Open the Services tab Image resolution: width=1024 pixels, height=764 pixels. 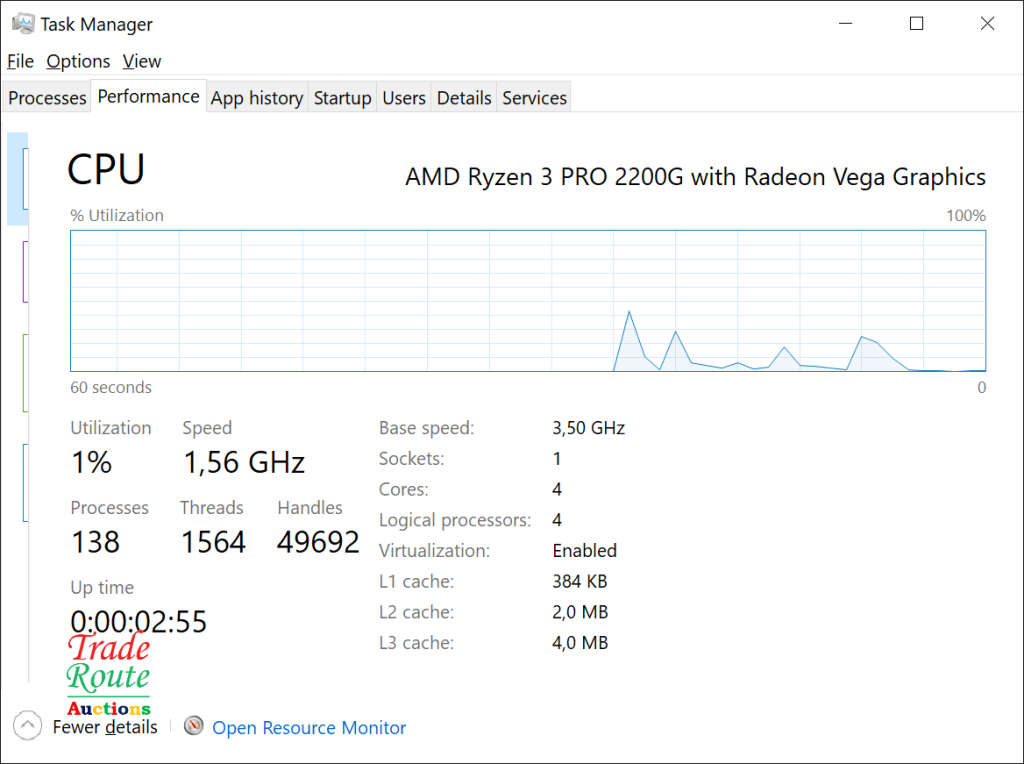[x=533, y=97]
